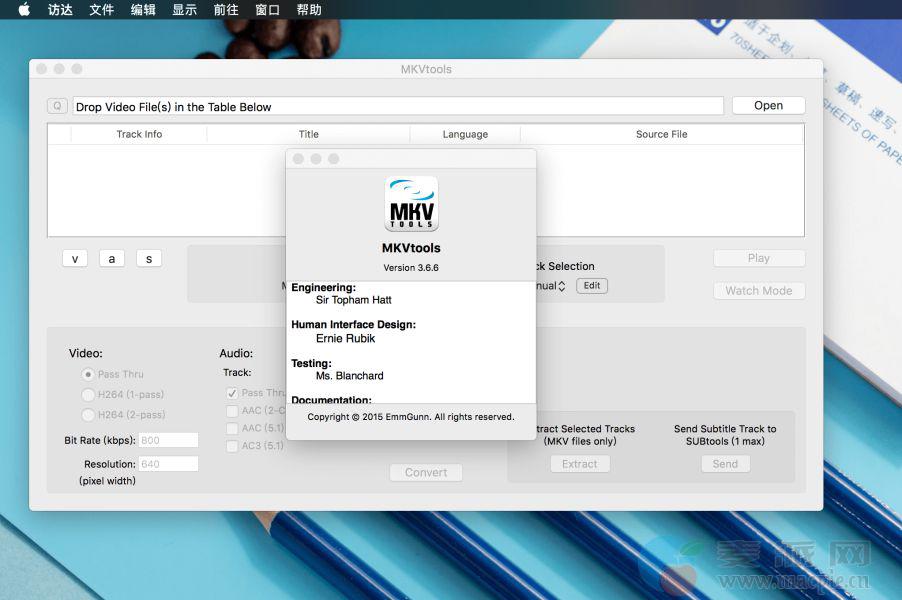Click the MKVtools logo in About dialog
The height and width of the screenshot is (600, 902).
click(411, 204)
